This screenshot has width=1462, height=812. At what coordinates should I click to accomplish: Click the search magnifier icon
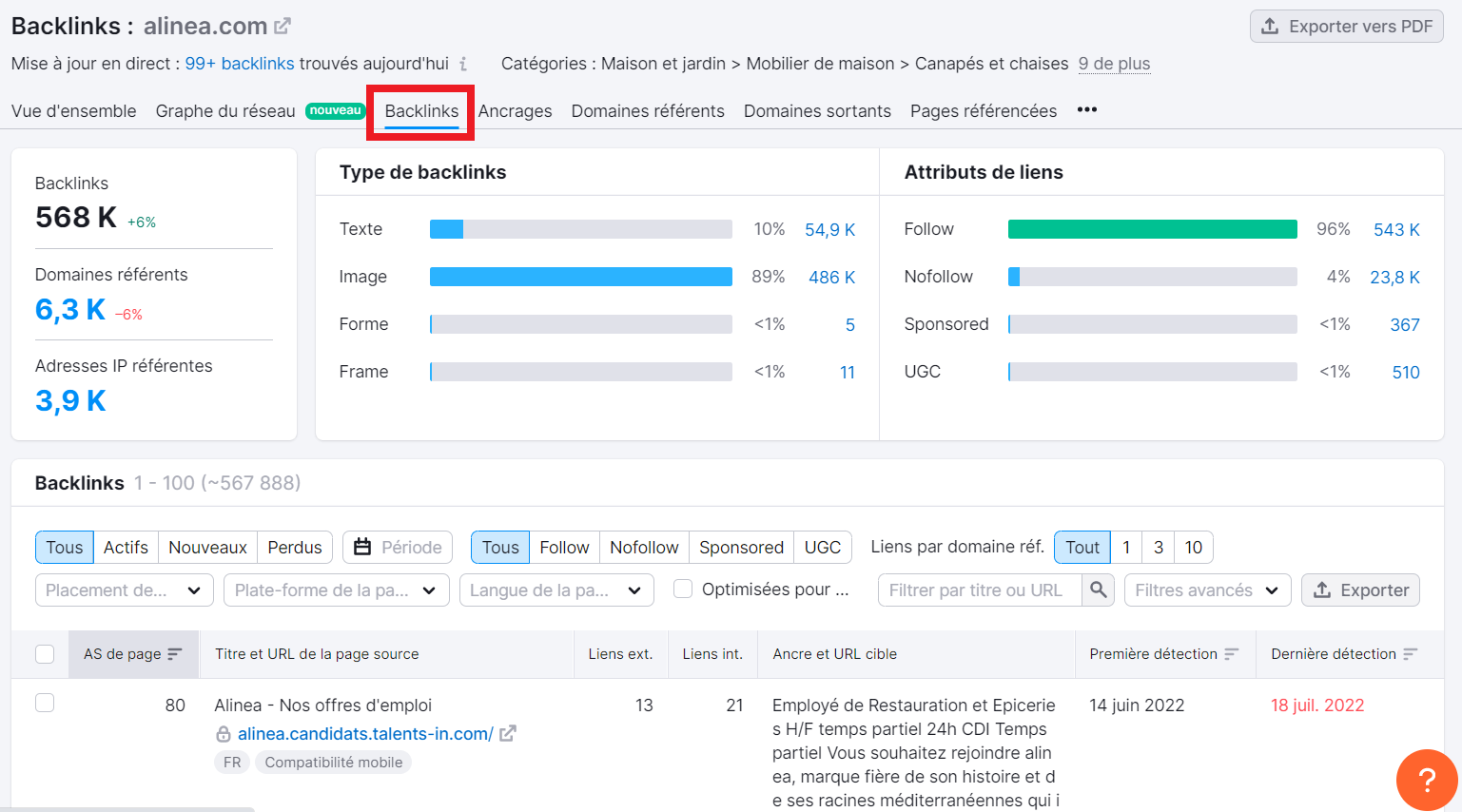coord(1098,590)
